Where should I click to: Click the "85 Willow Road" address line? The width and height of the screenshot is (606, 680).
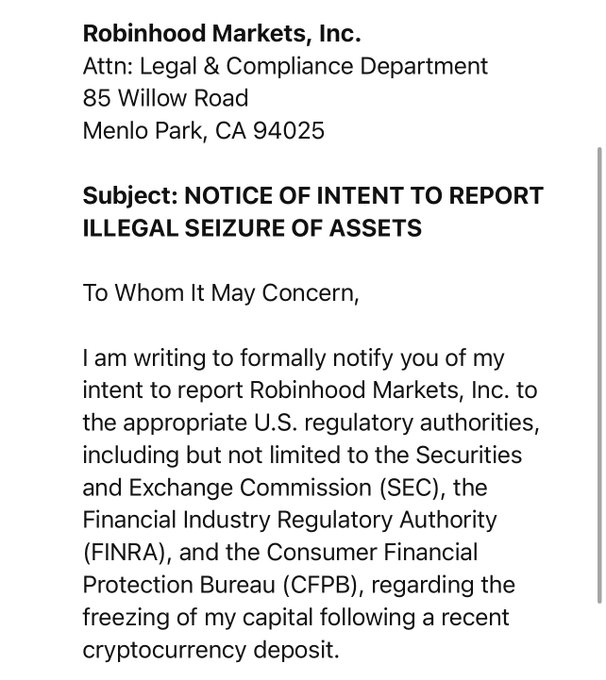click(x=166, y=99)
